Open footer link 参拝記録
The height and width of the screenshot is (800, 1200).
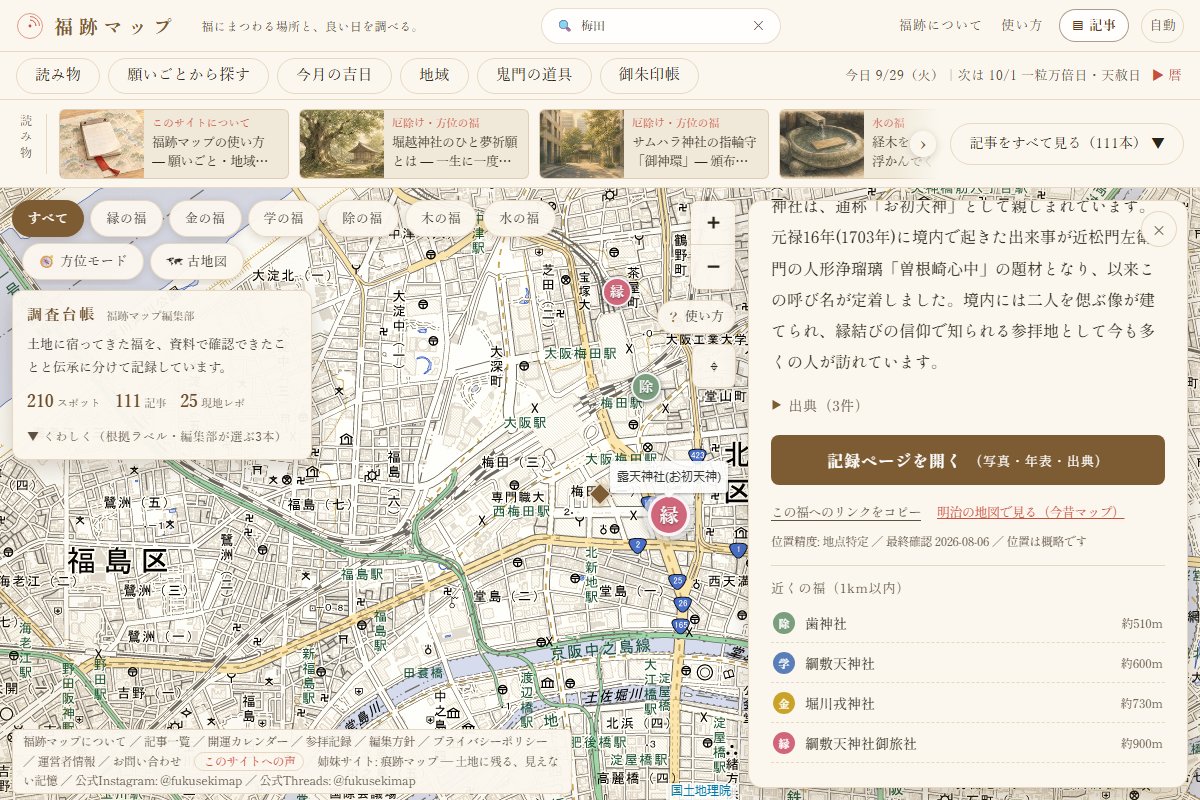pos(331,741)
